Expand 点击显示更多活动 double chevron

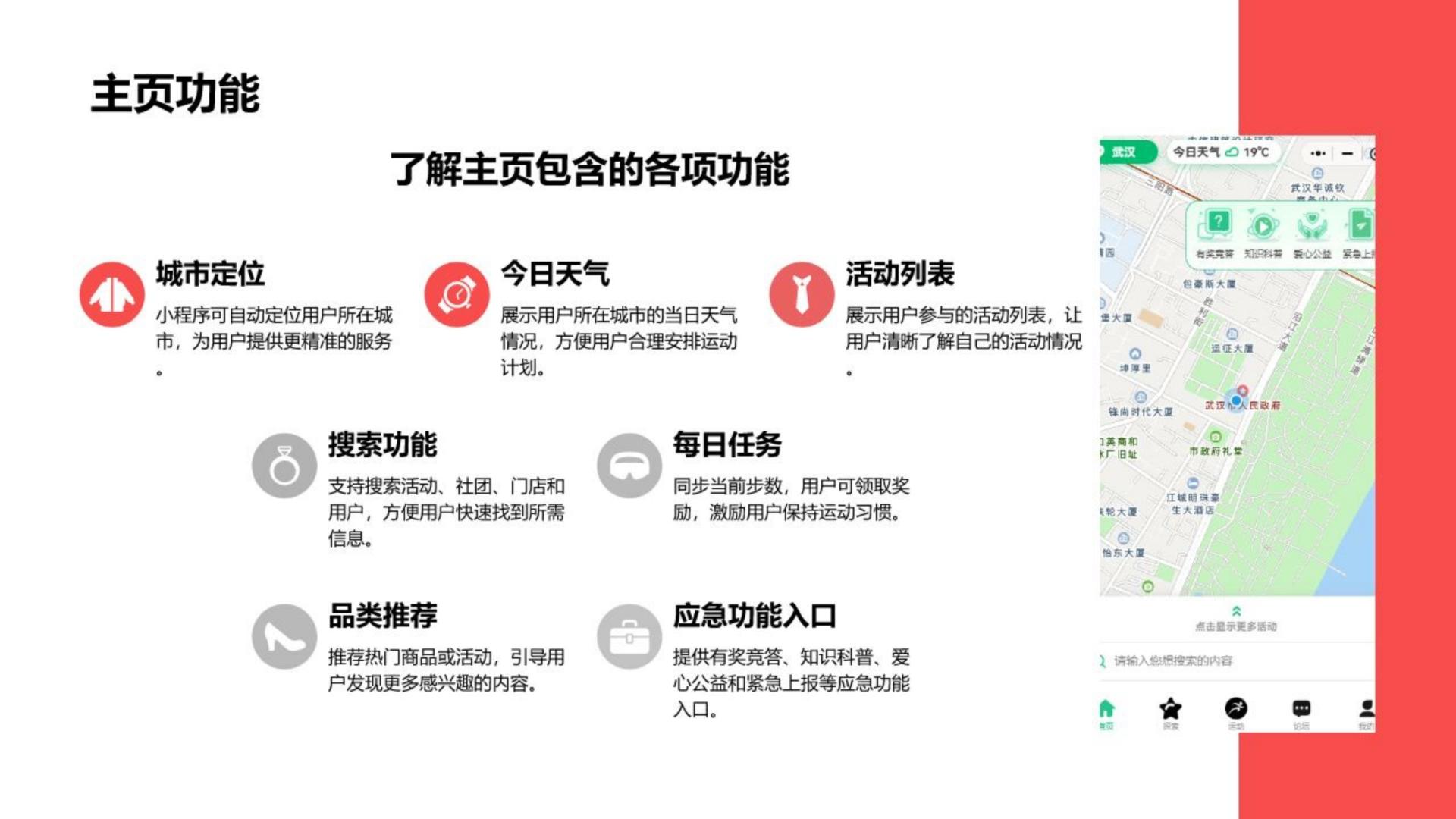coord(1236,611)
